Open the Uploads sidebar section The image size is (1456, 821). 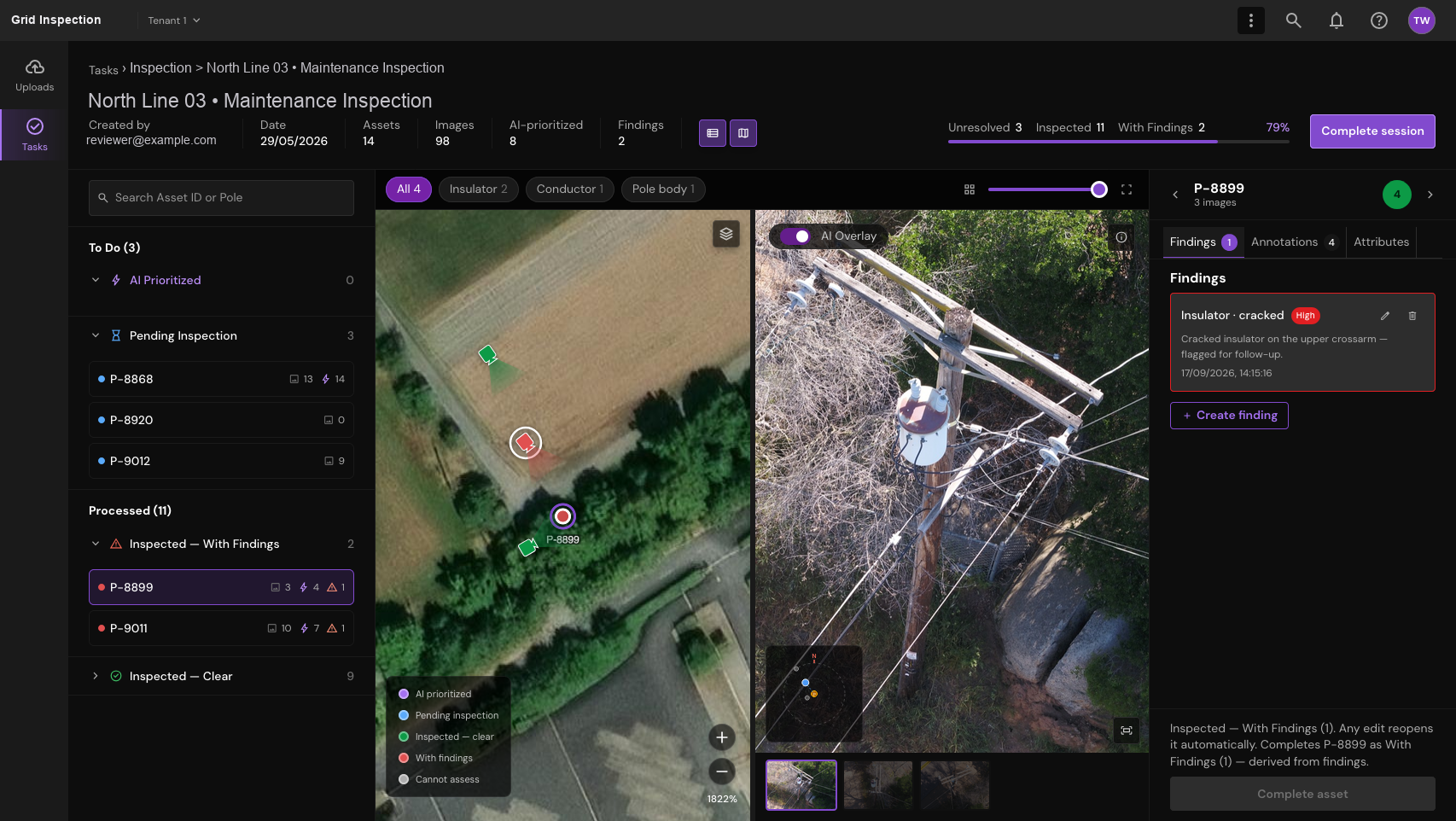34,76
